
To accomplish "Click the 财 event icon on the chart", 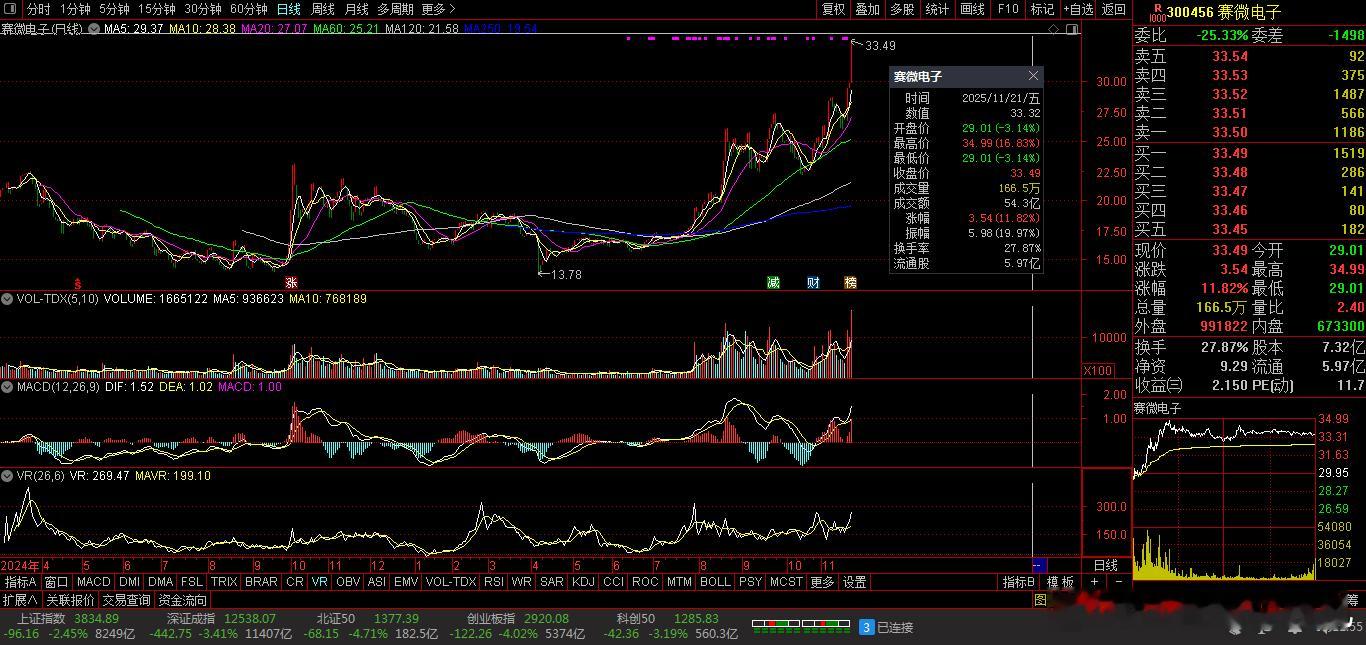I will pyautogui.click(x=813, y=283).
